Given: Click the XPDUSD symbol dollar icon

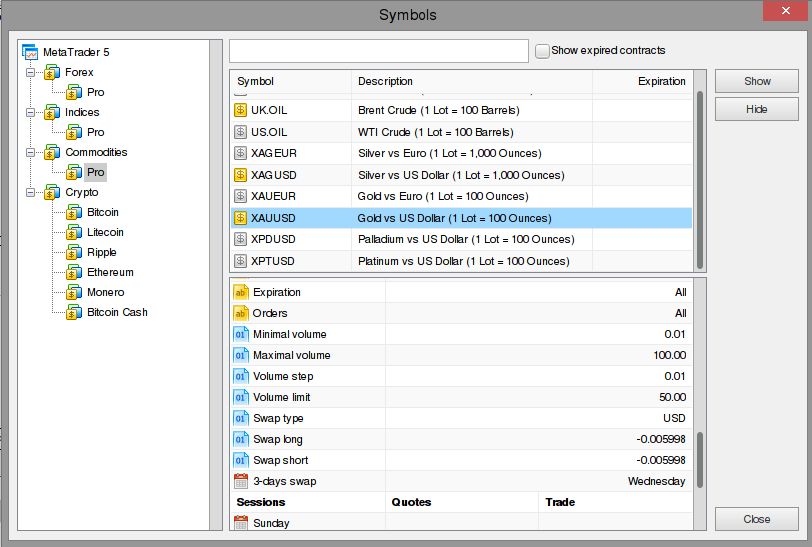Looking at the screenshot, I should click(x=240, y=239).
